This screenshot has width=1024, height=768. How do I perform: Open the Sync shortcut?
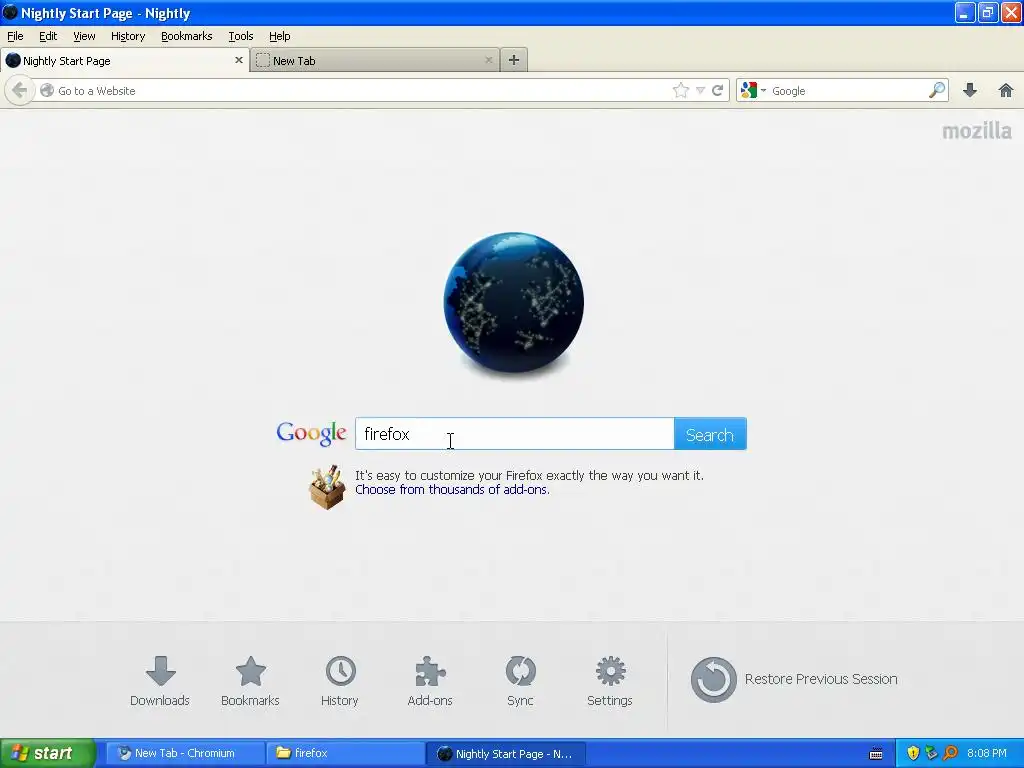click(520, 681)
